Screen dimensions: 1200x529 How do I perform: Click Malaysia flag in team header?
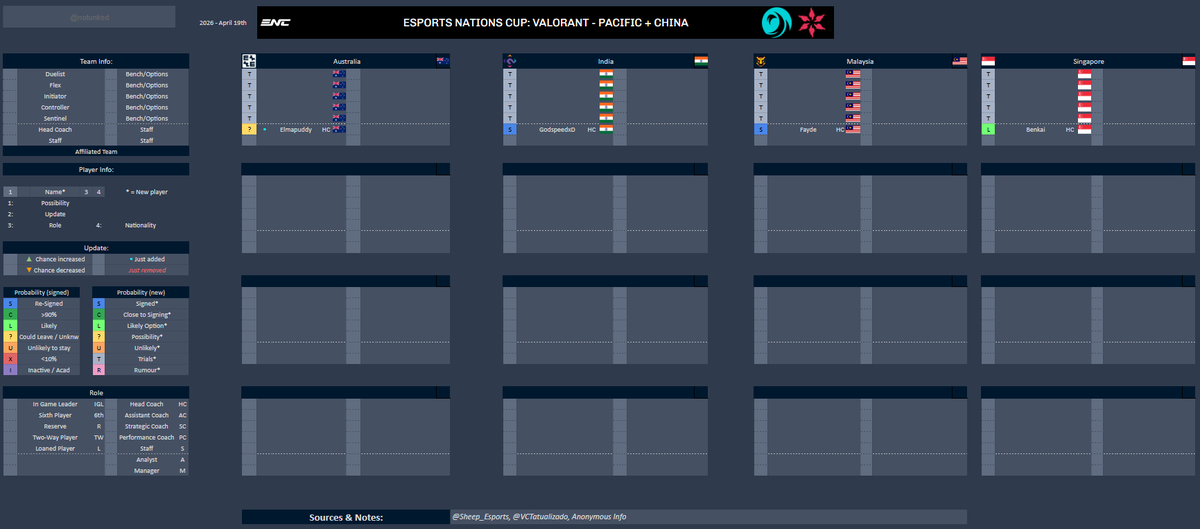click(959, 61)
